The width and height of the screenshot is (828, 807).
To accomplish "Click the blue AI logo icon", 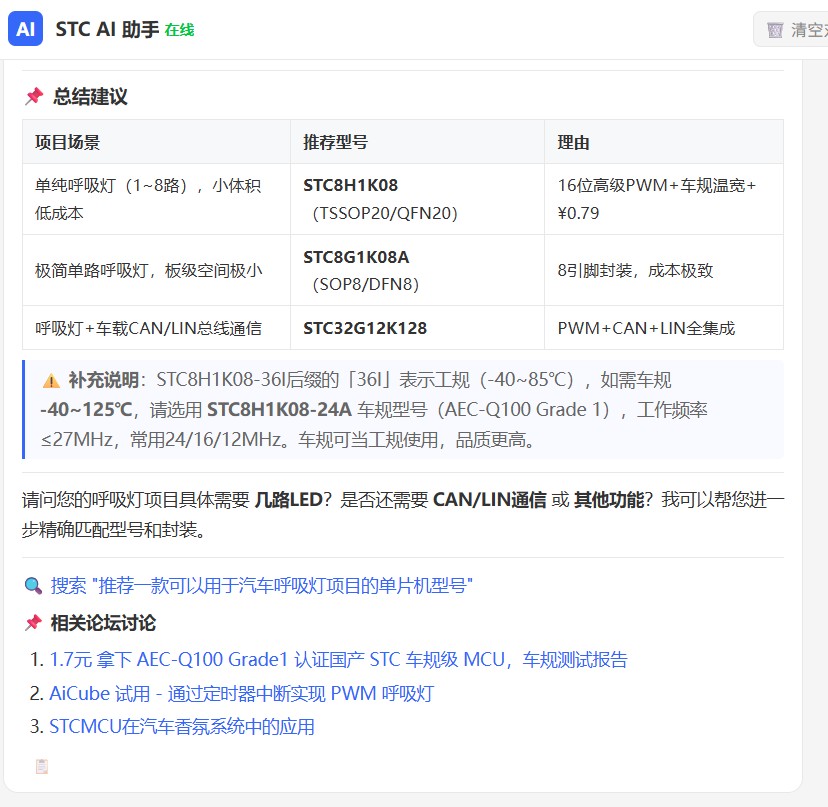I will 25,29.
